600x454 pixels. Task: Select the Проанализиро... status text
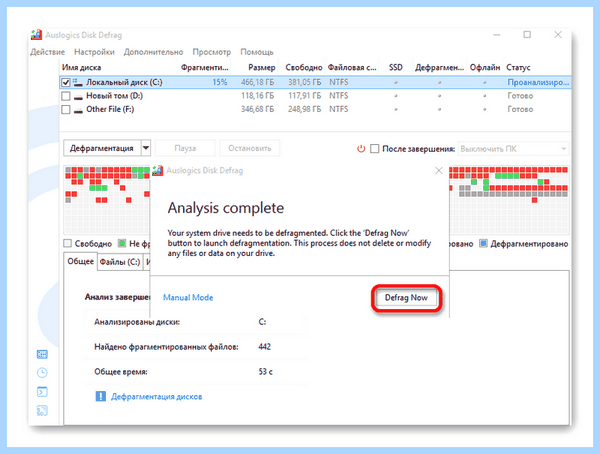click(538, 82)
